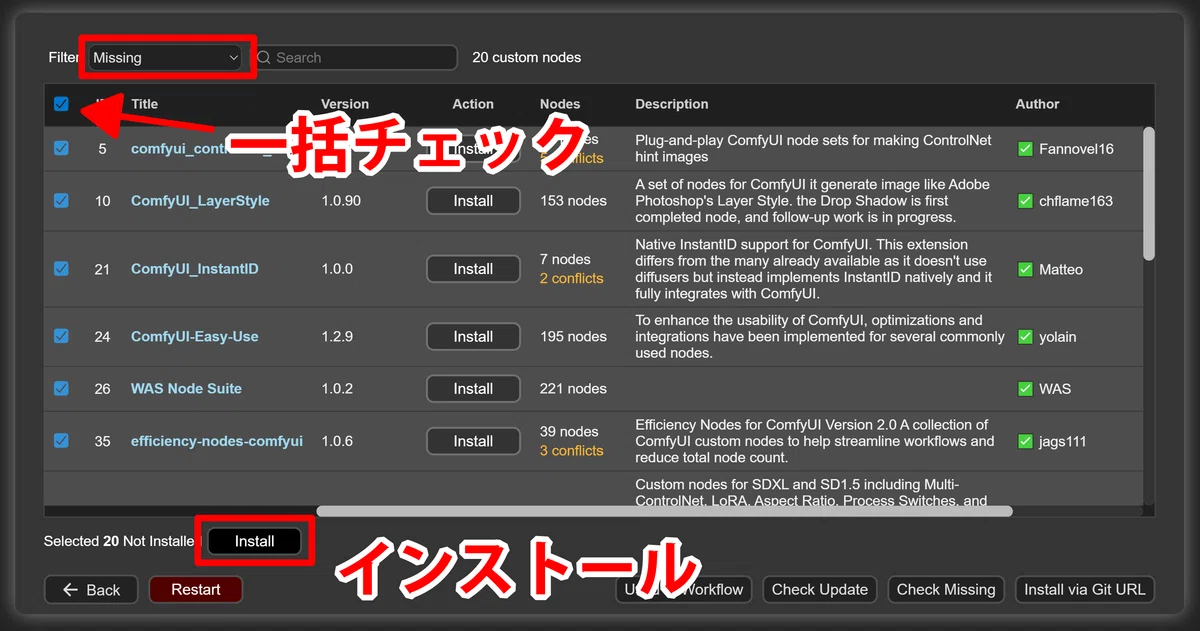Click the Check Update button
The image size is (1200, 631).
(820, 590)
